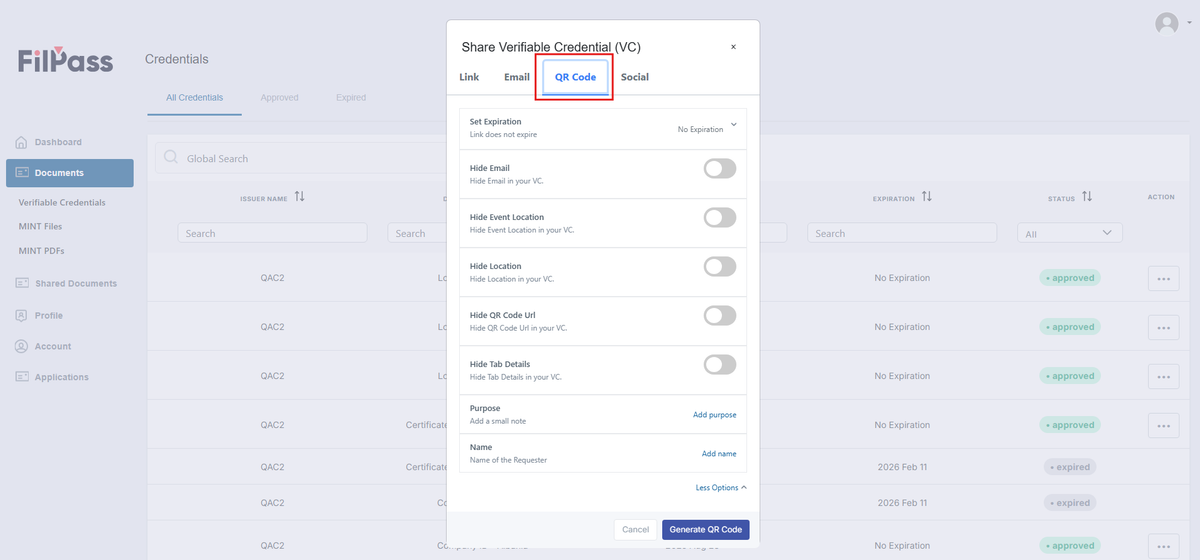Click the Add name link

tap(719, 454)
